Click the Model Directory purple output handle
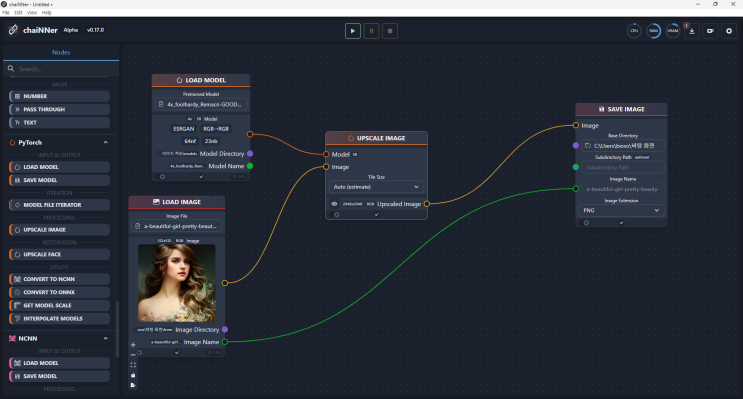This screenshot has height=399, width=743. click(250, 154)
